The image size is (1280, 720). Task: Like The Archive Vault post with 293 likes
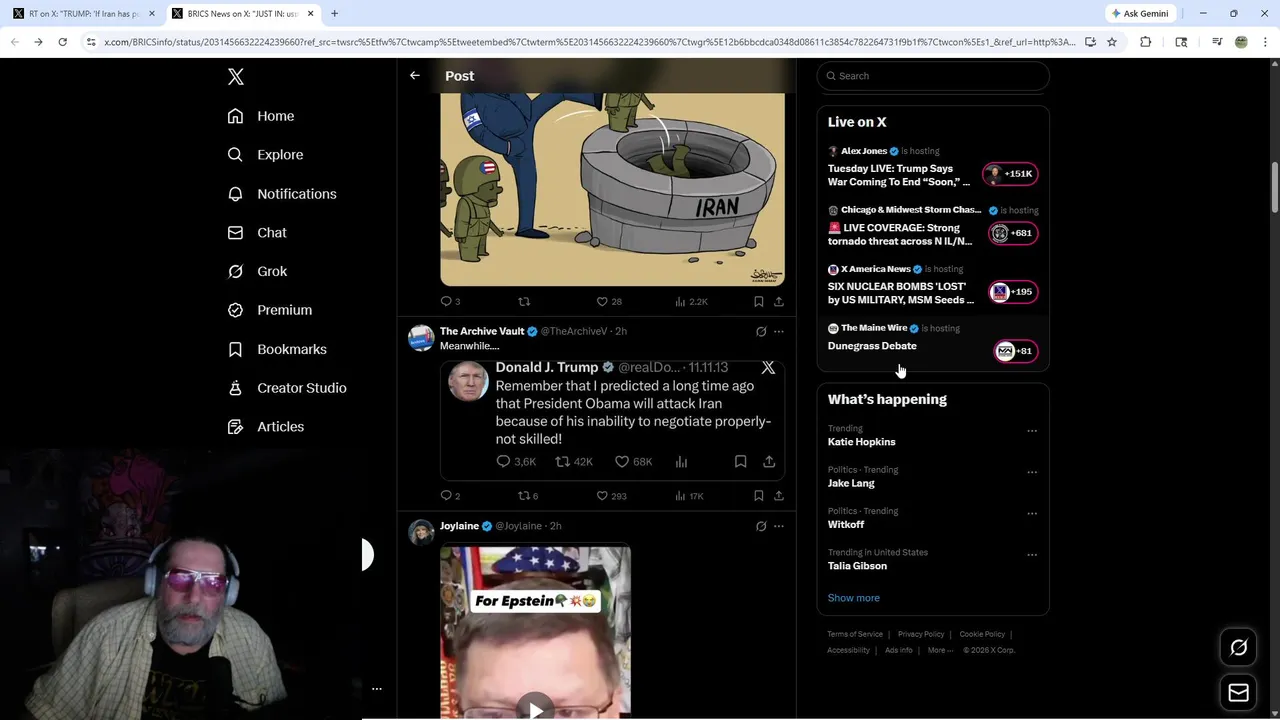pos(611,496)
